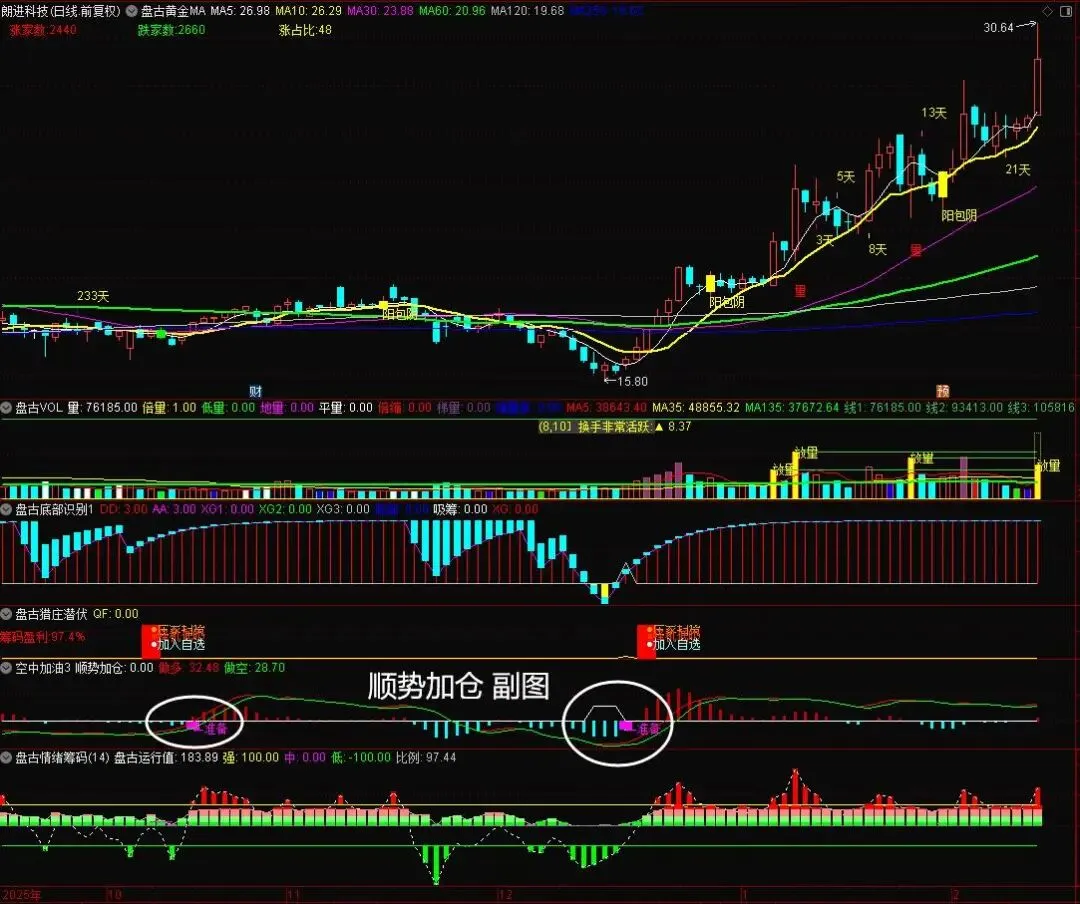Viewport: 1080px width, 904px height.
Task: Click the 做多 32.48 value
Action: click(189, 668)
